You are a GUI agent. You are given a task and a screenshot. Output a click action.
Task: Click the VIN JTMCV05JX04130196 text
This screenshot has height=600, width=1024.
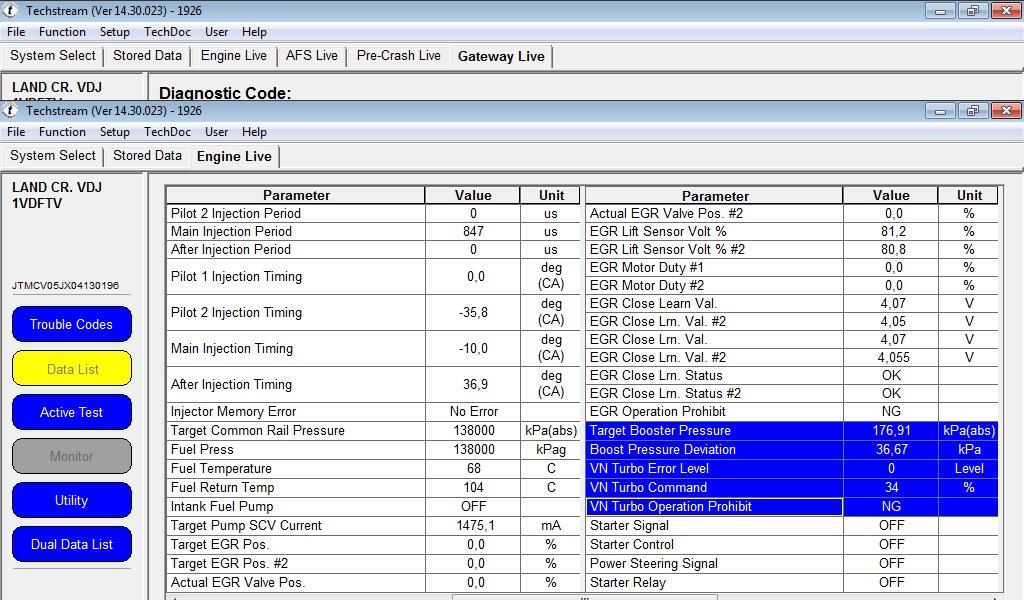click(65, 285)
